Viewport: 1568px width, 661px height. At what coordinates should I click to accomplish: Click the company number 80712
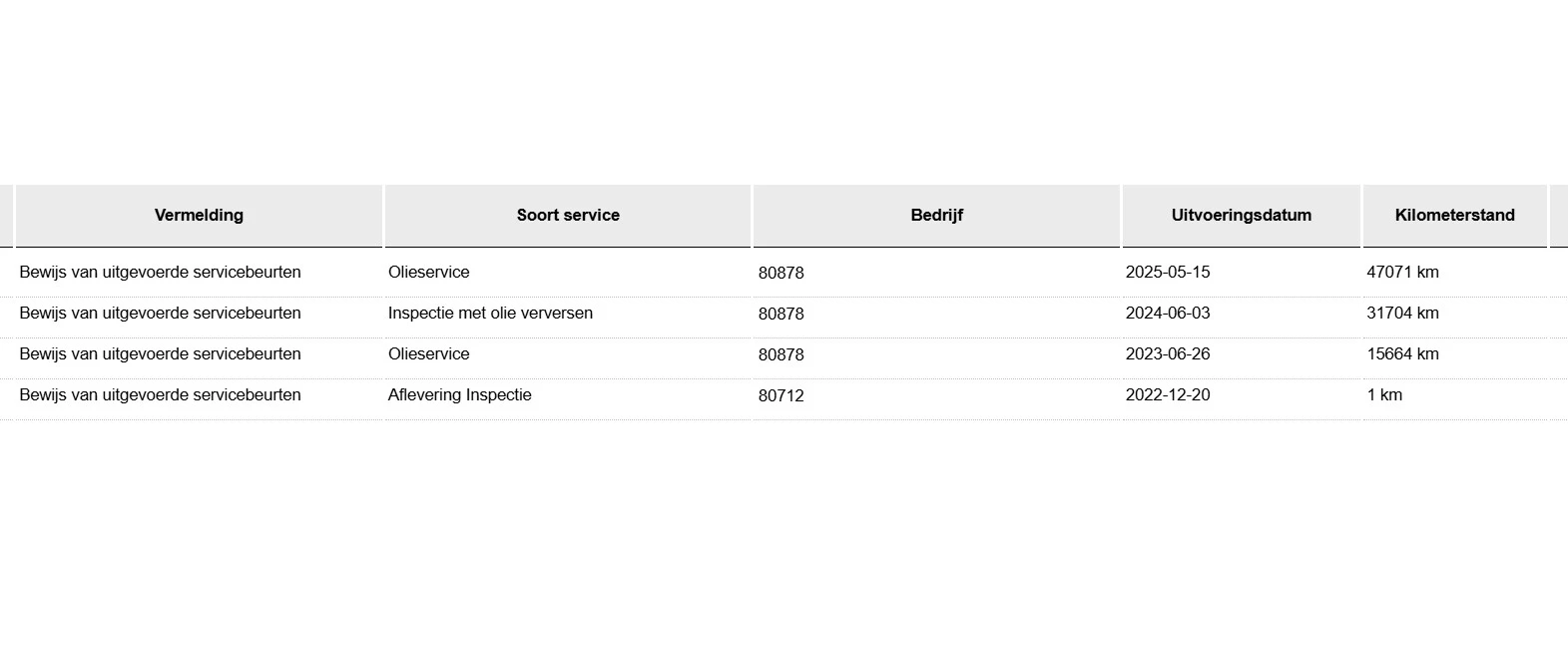coord(781,395)
